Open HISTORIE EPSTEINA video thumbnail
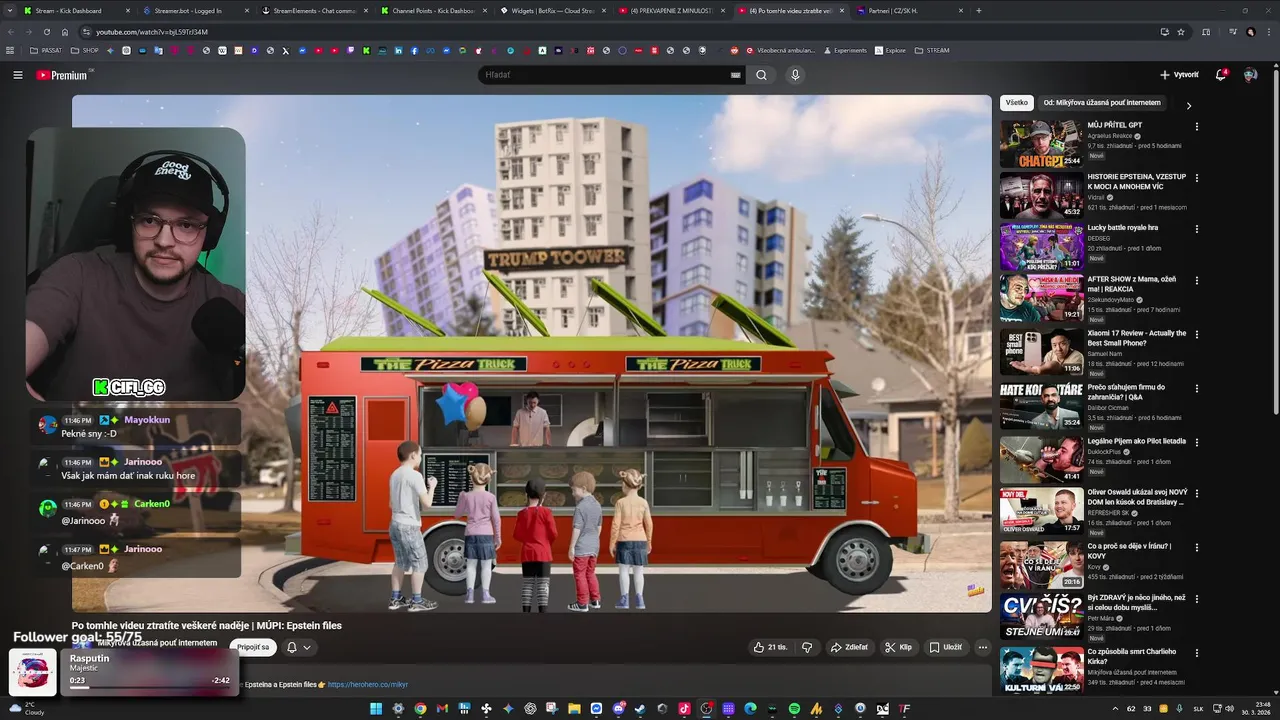1280x720 pixels. pos(1041,195)
